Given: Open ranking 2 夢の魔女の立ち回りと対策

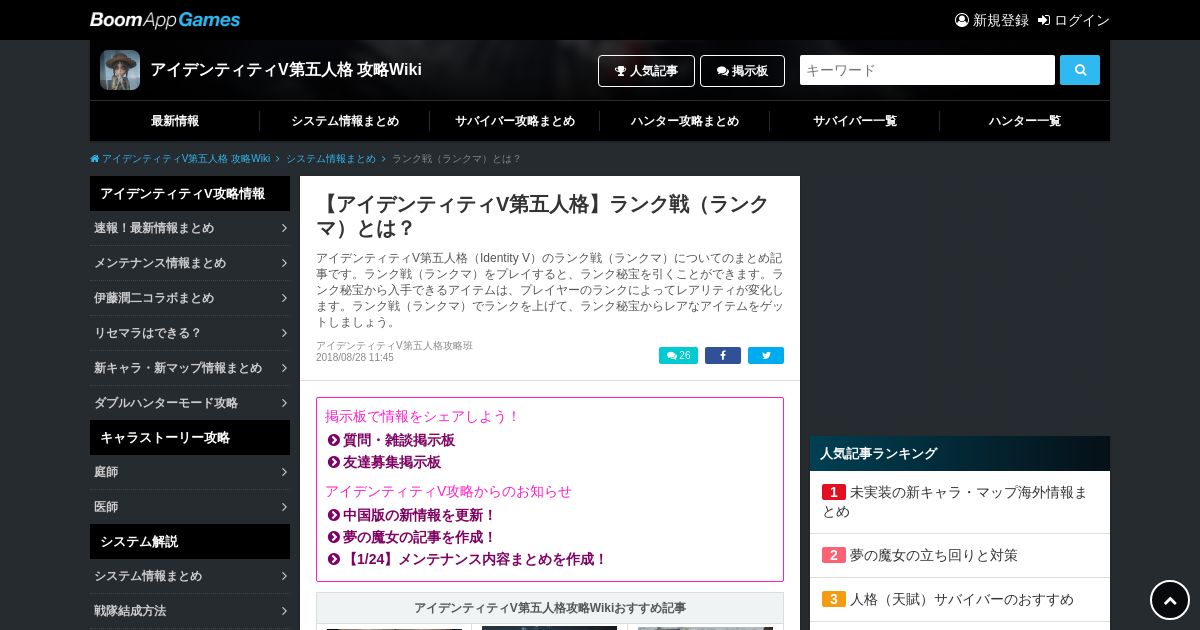Looking at the screenshot, I should click(x=960, y=555).
